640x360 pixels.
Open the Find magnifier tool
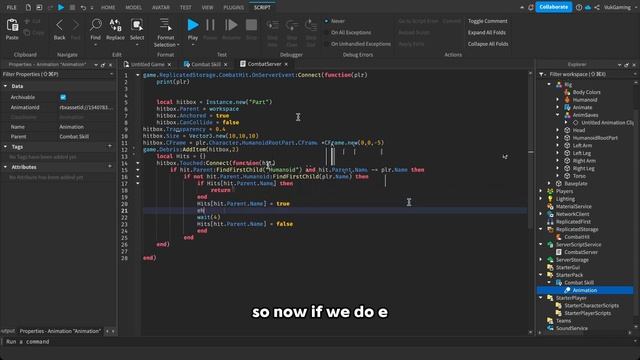click(x=96, y=25)
